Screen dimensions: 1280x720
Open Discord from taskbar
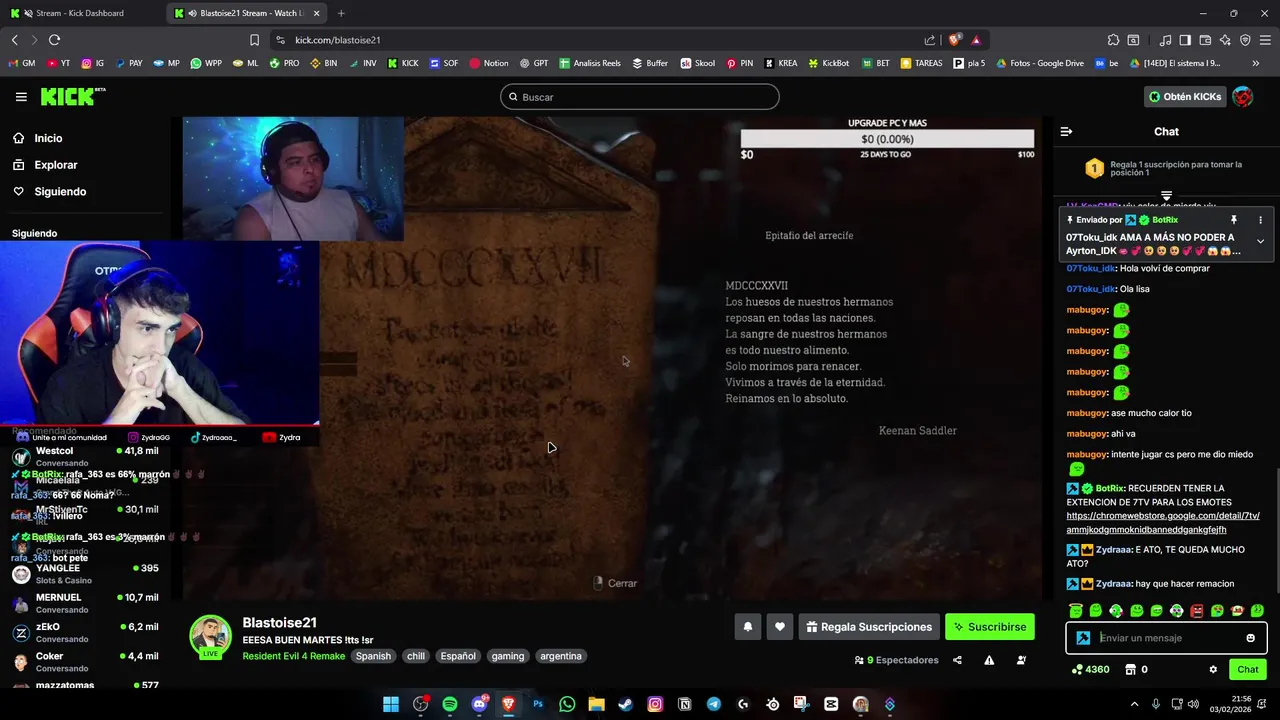pos(479,704)
